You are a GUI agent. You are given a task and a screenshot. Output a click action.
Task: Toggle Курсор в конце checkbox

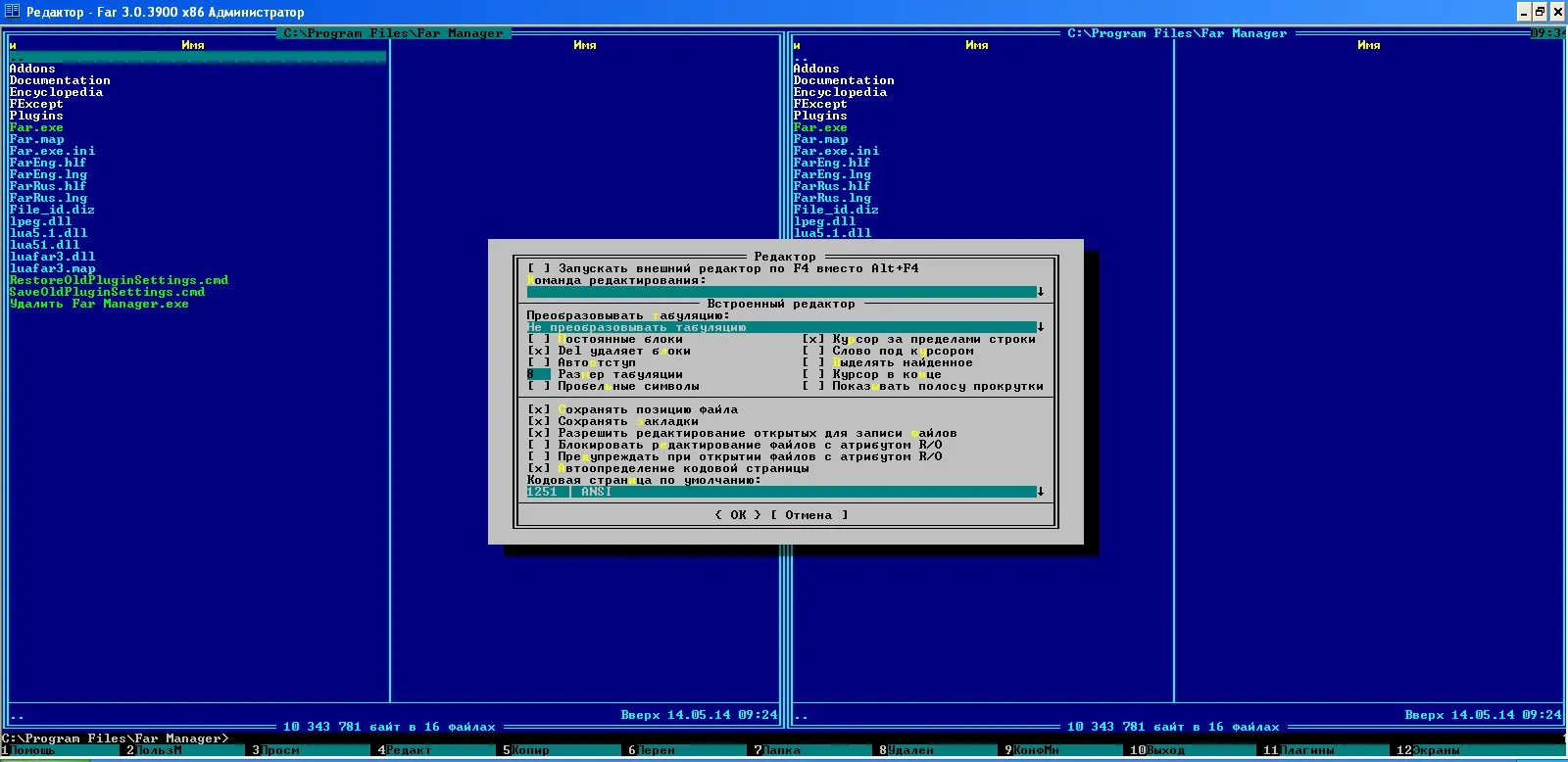[813, 374]
